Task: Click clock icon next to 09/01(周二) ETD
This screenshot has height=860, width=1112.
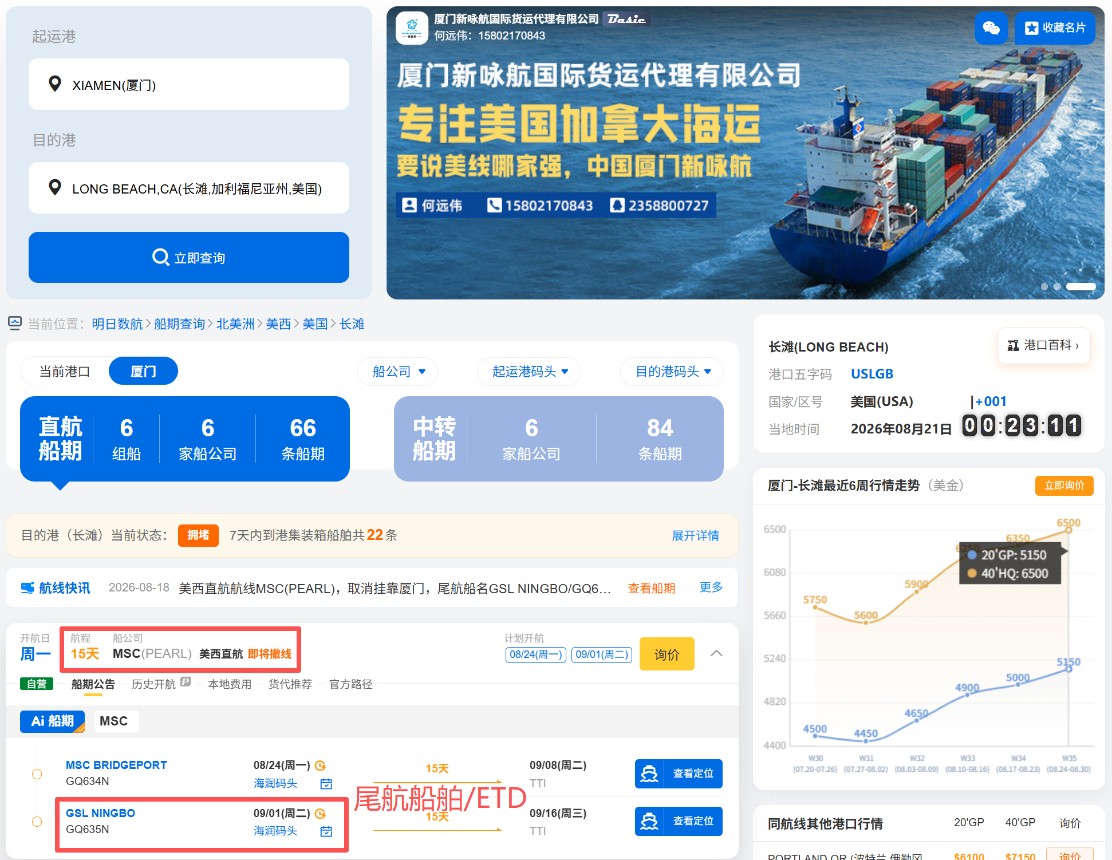Action: tap(321, 814)
